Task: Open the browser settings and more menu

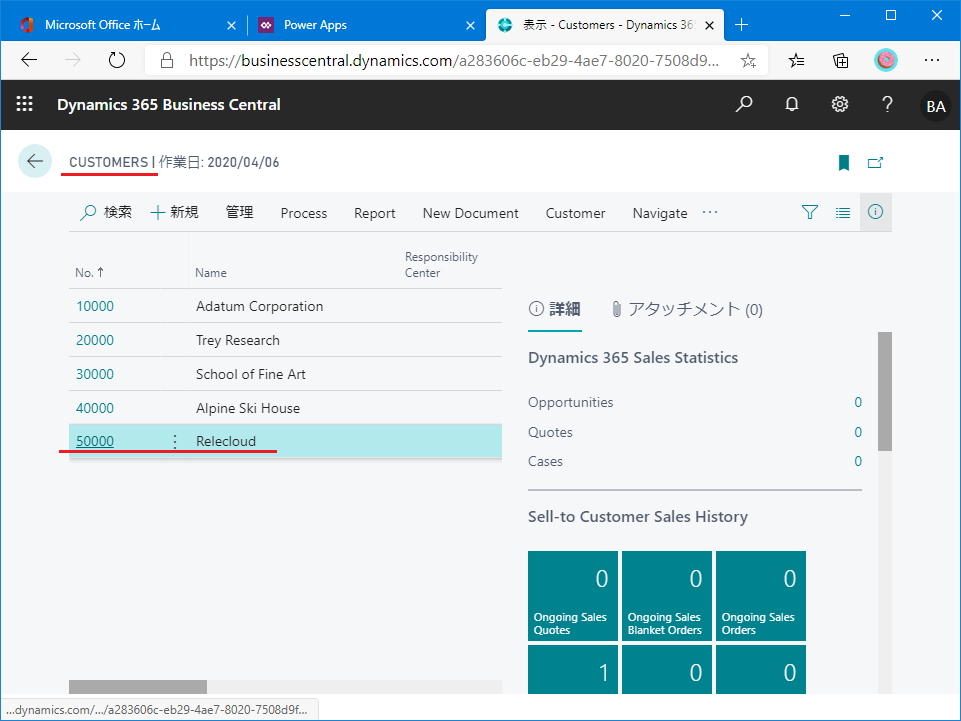Action: pos(932,60)
